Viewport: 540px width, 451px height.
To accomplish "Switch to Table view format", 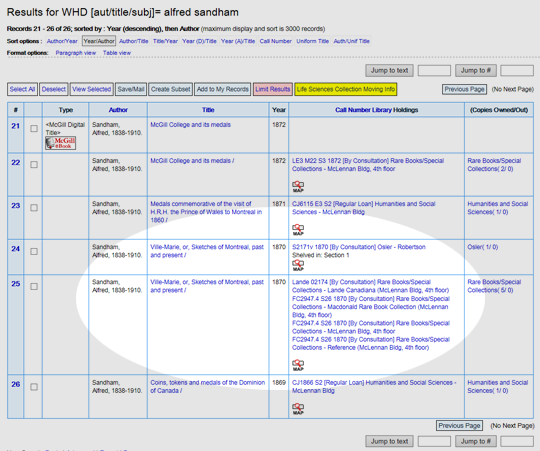I will click(117, 53).
